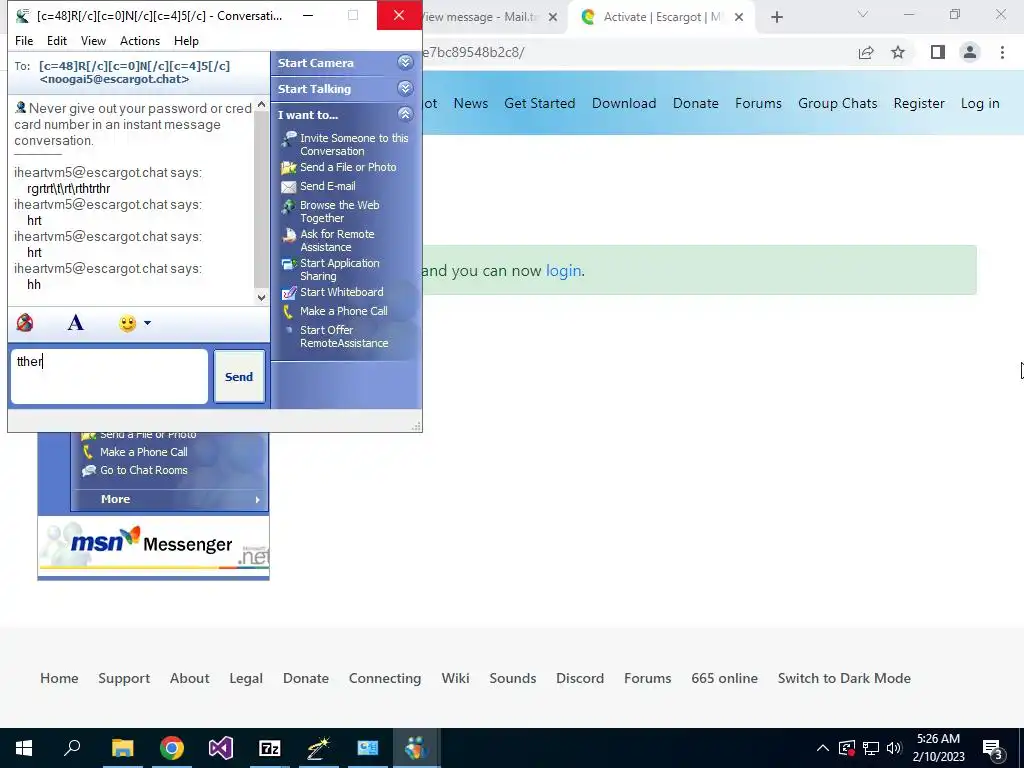Bookmark this page with star icon
Image resolution: width=1024 pixels, height=768 pixels.
[x=898, y=52]
